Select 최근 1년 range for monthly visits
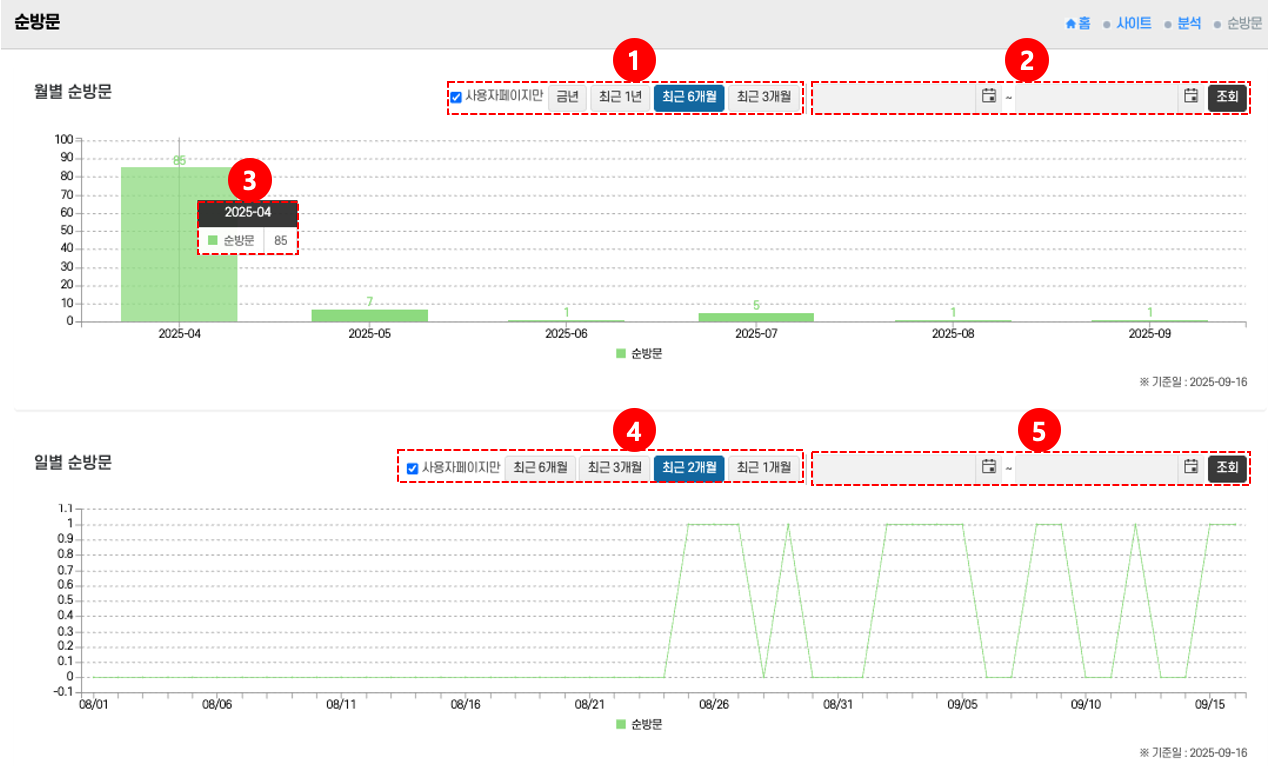1270x766 pixels. (x=620, y=97)
